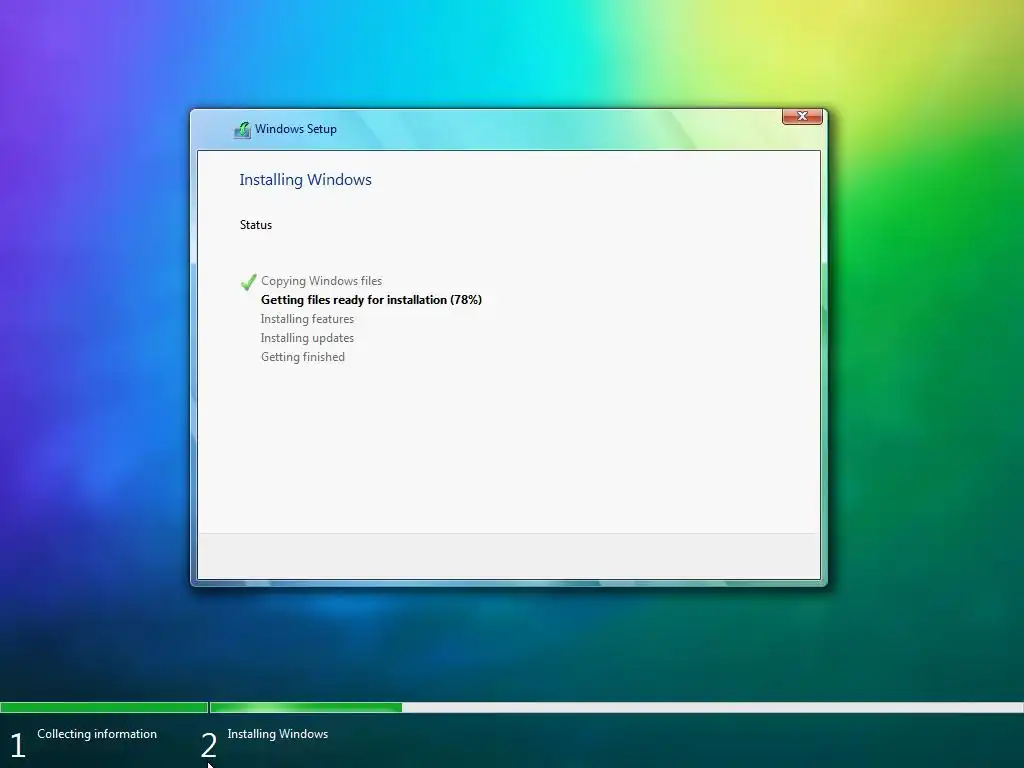Click the Collecting information progress bar segment
1024x768 pixels.
coord(104,707)
